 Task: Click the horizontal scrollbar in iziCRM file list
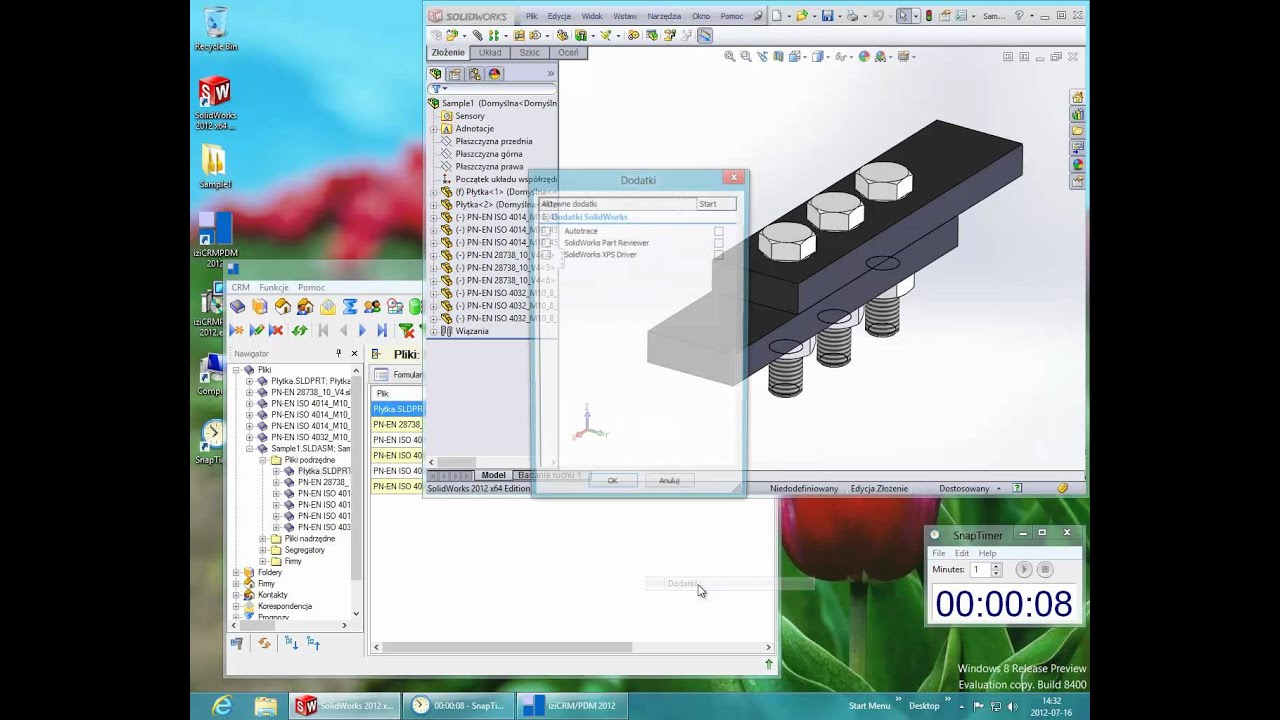click(507, 647)
